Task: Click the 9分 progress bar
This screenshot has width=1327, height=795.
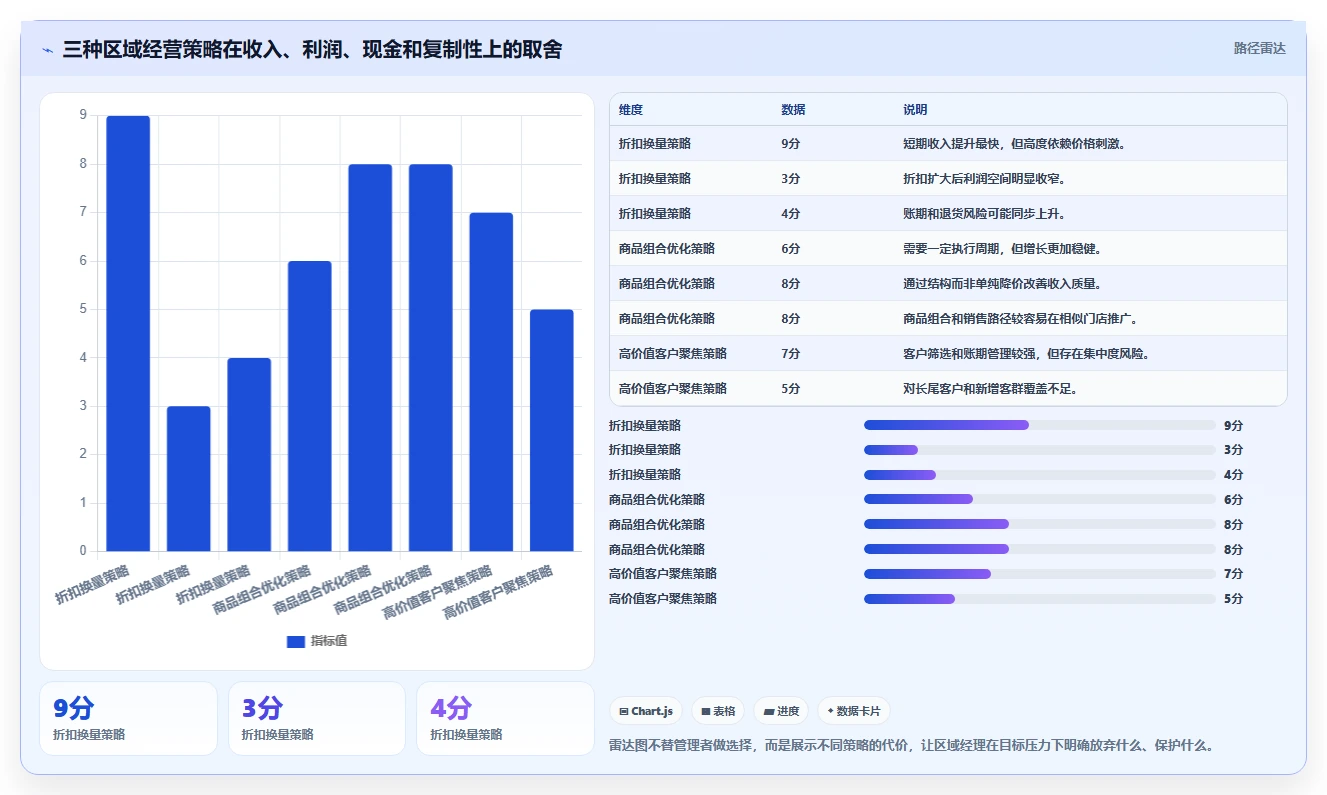Action: click(x=1040, y=425)
